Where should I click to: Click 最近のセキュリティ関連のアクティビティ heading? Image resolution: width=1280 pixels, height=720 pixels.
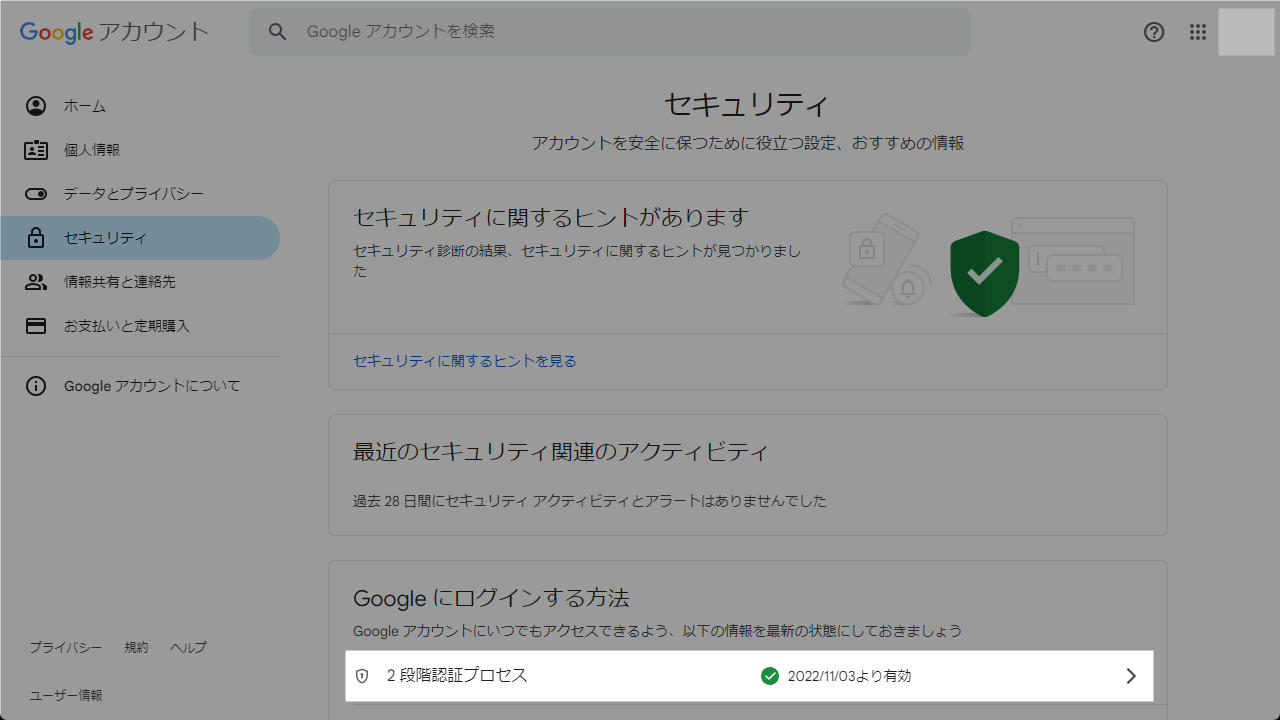pyautogui.click(x=561, y=452)
